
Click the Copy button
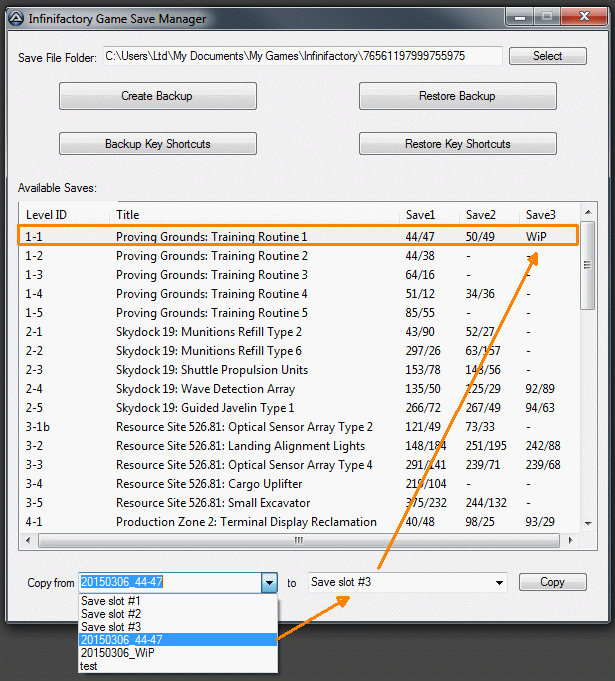(552, 582)
